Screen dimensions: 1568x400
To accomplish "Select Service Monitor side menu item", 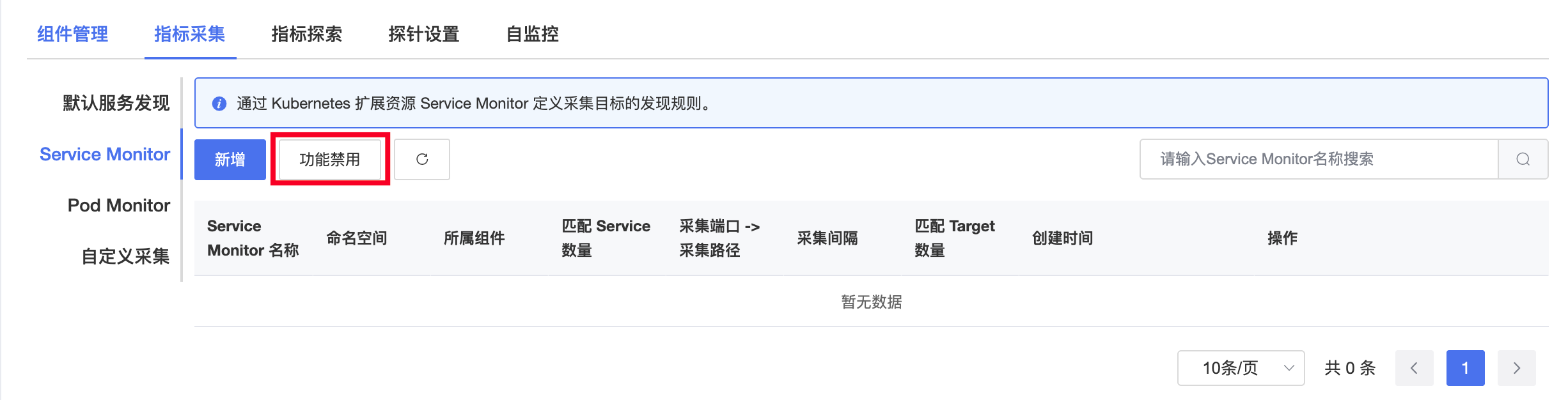I will click(105, 154).
